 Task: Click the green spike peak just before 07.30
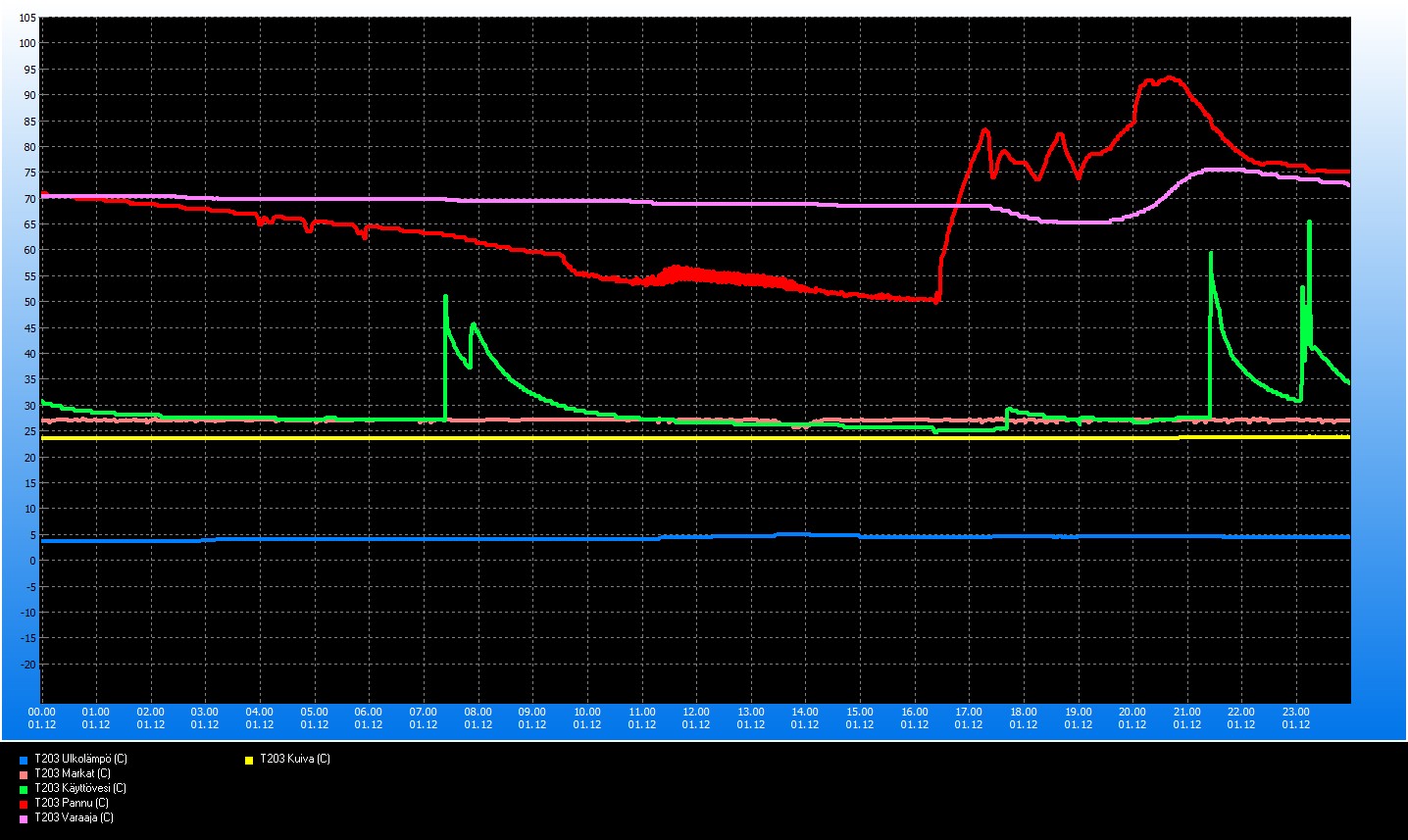point(445,297)
